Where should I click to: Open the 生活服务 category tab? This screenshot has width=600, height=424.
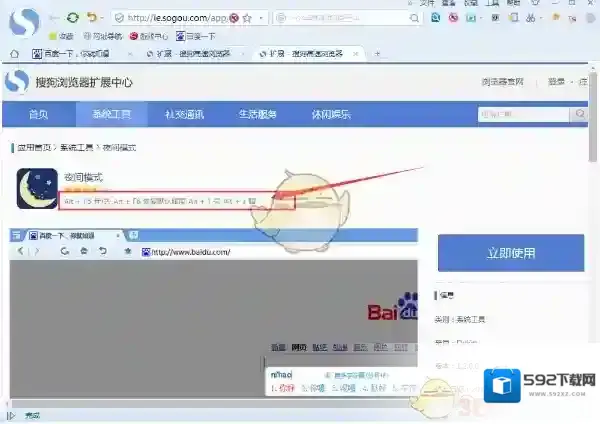[x=257, y=114]
